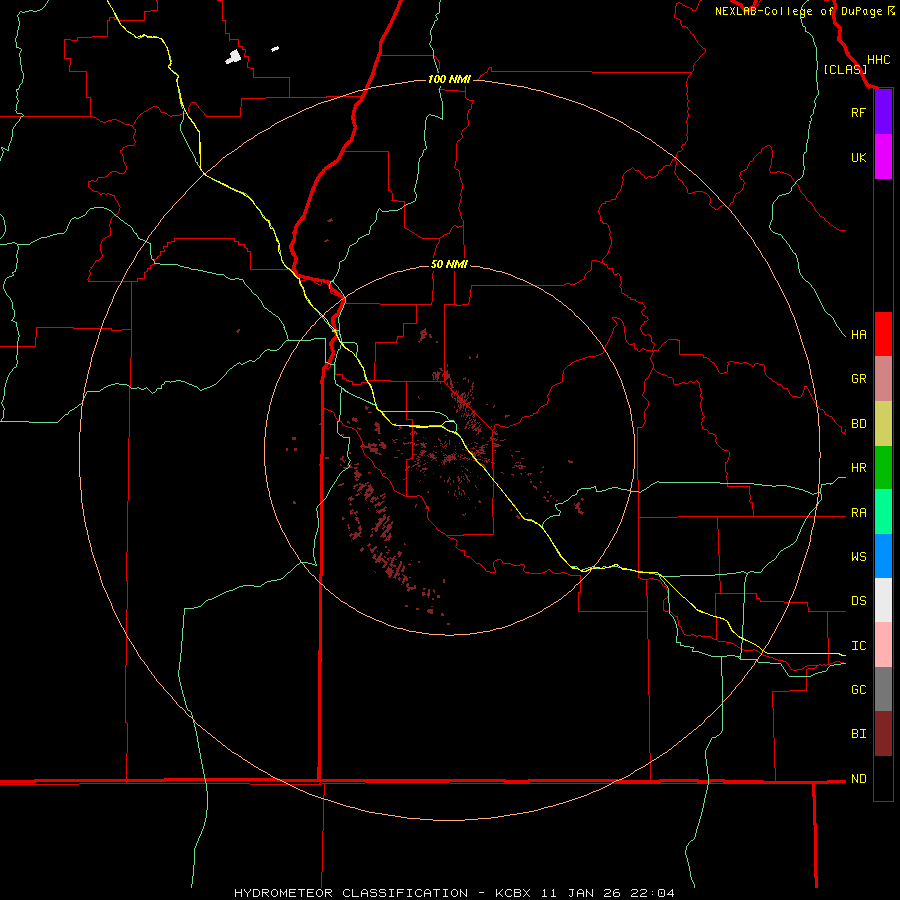Click the RA light green swatch

883,512
